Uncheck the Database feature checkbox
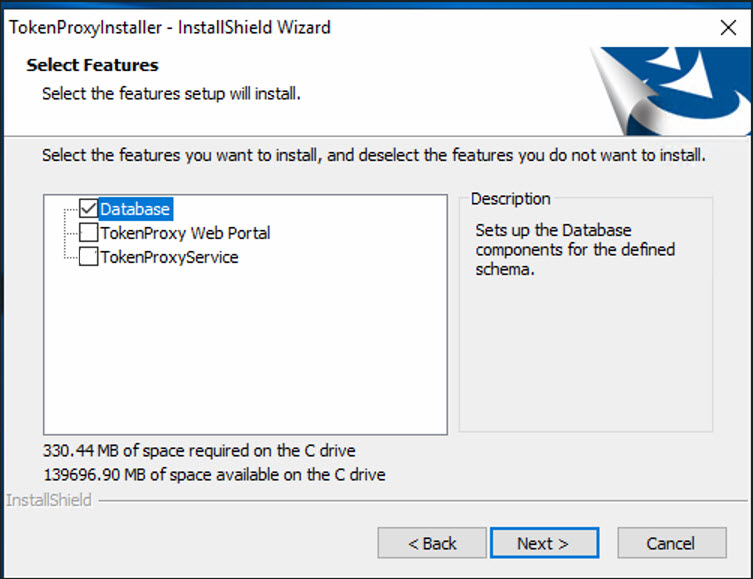 (x=88, y=209)
